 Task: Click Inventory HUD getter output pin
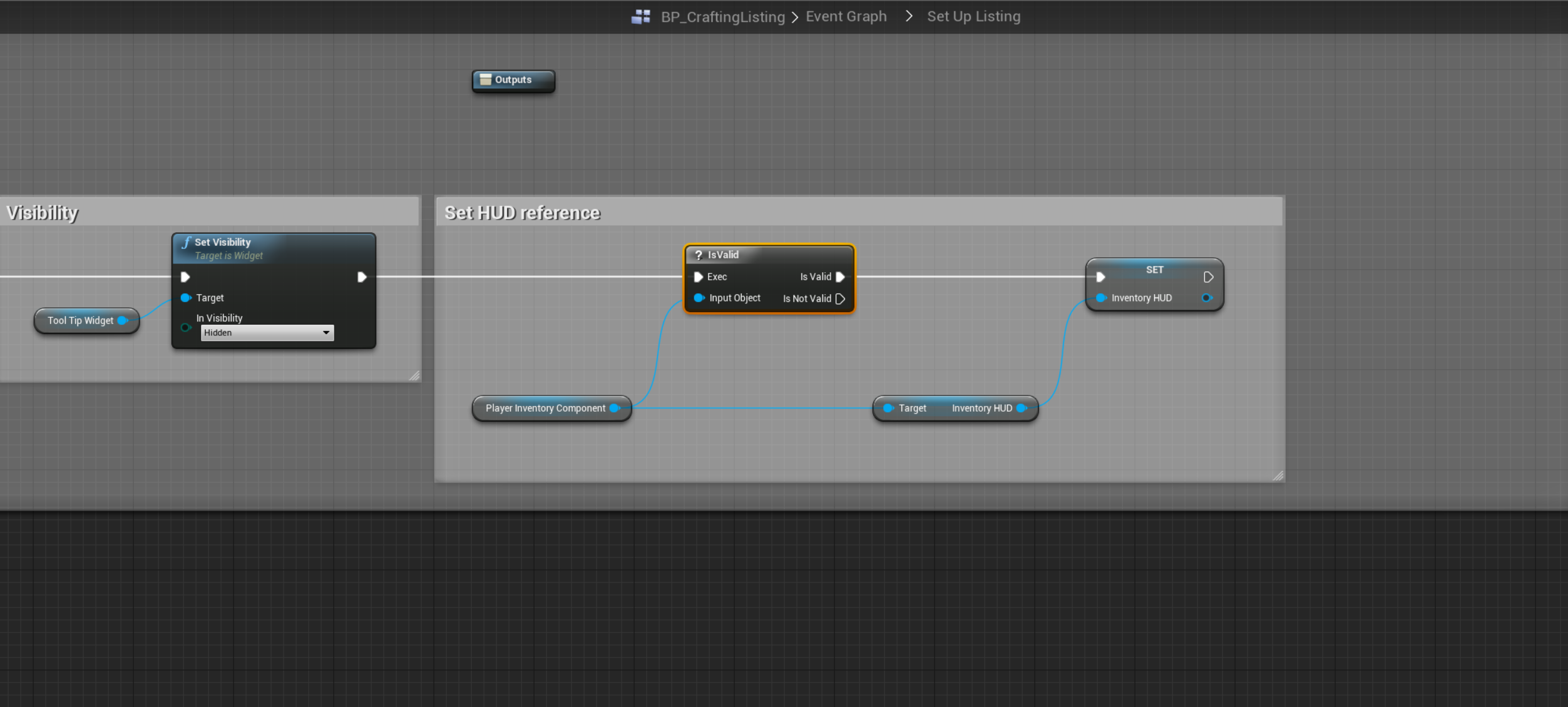(1022, 409)
